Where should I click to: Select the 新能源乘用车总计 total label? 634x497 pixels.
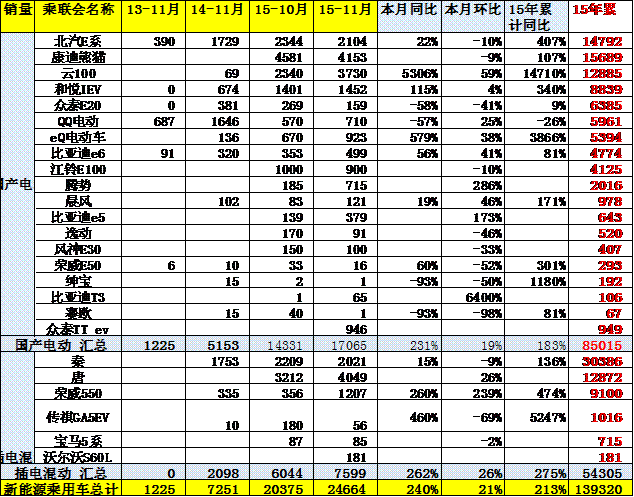pos(61,489)
